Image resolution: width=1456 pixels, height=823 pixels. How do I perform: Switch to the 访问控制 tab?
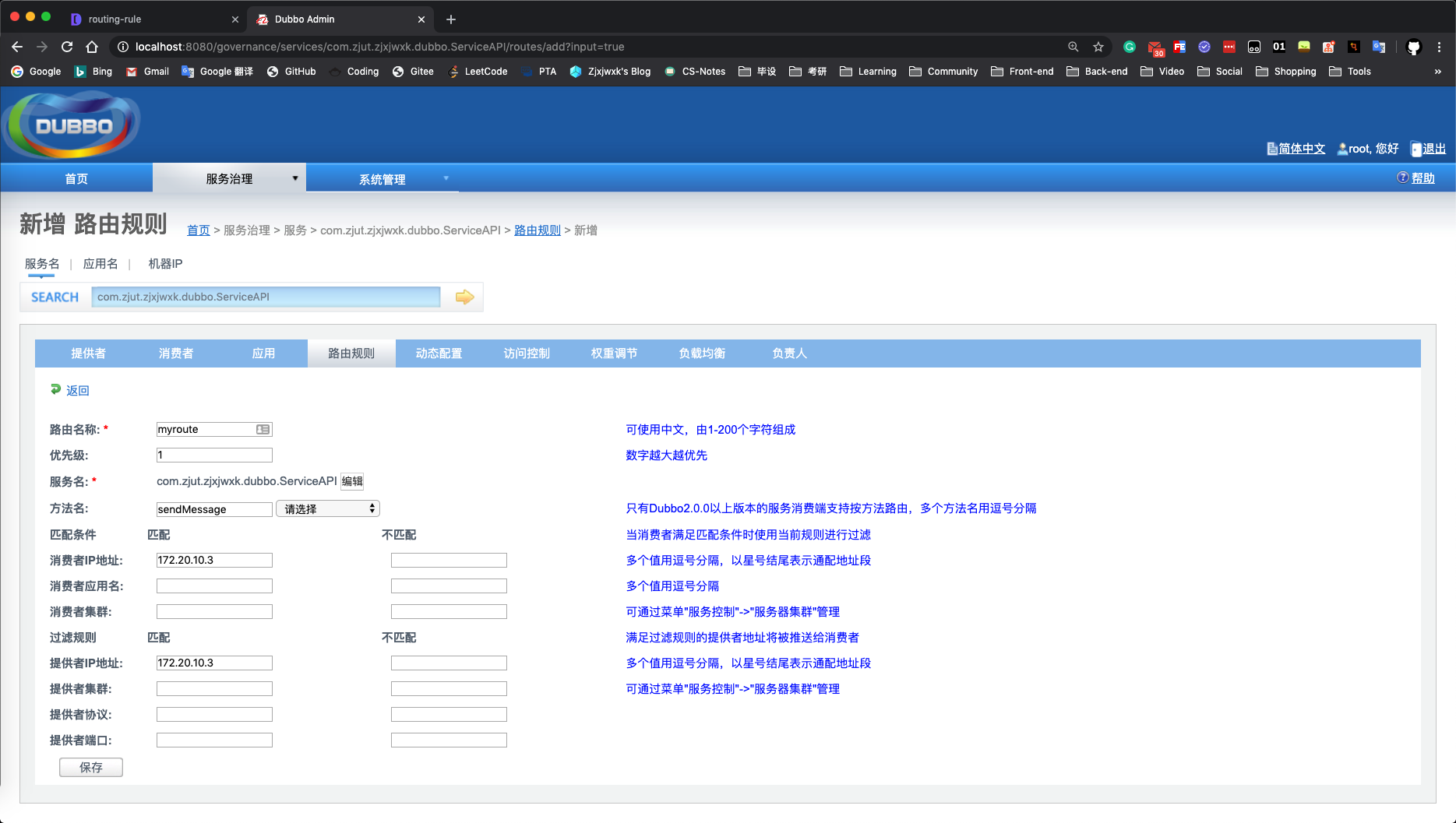(x=527, y=353)
